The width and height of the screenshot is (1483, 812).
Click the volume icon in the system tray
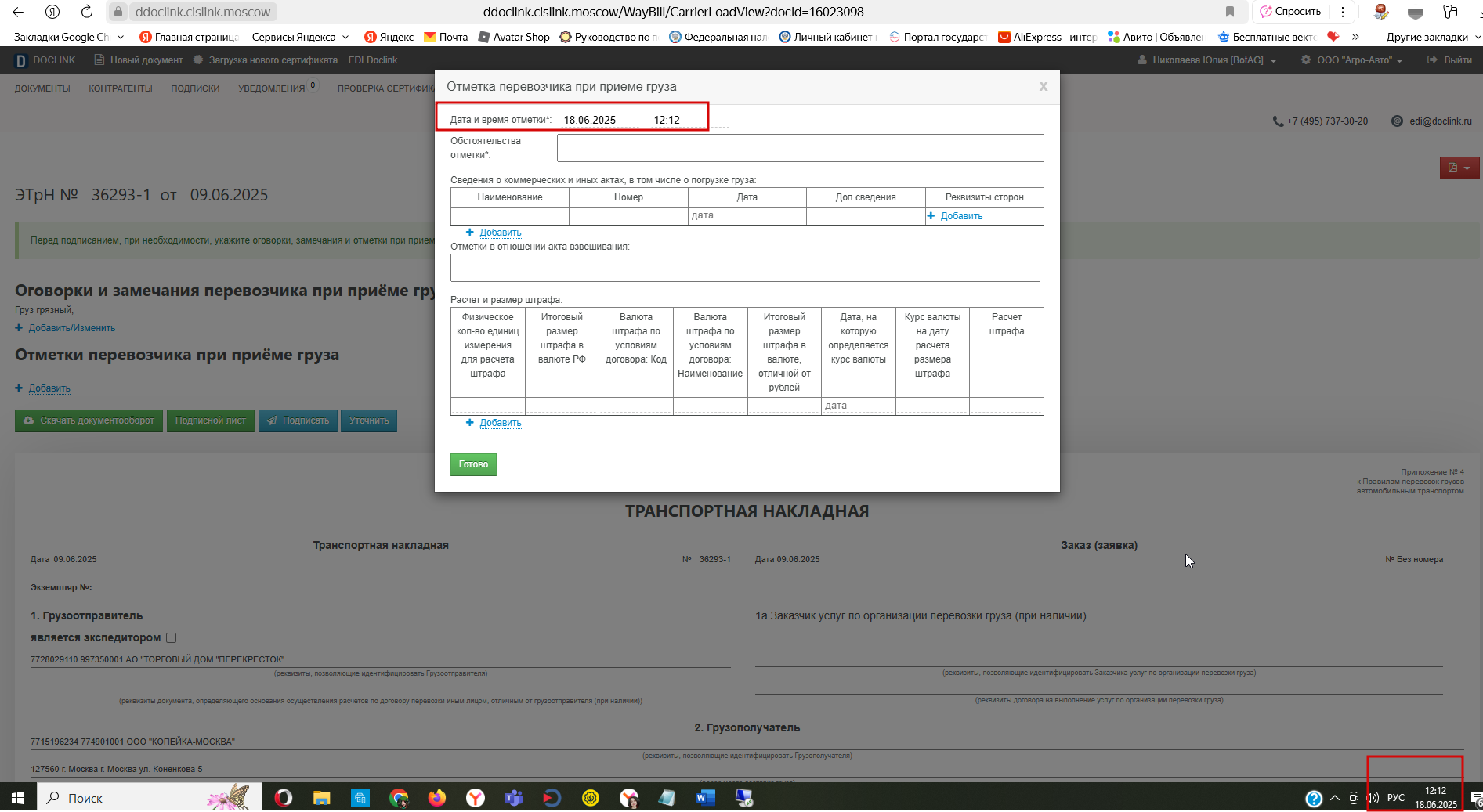[x=1373, y=798]
